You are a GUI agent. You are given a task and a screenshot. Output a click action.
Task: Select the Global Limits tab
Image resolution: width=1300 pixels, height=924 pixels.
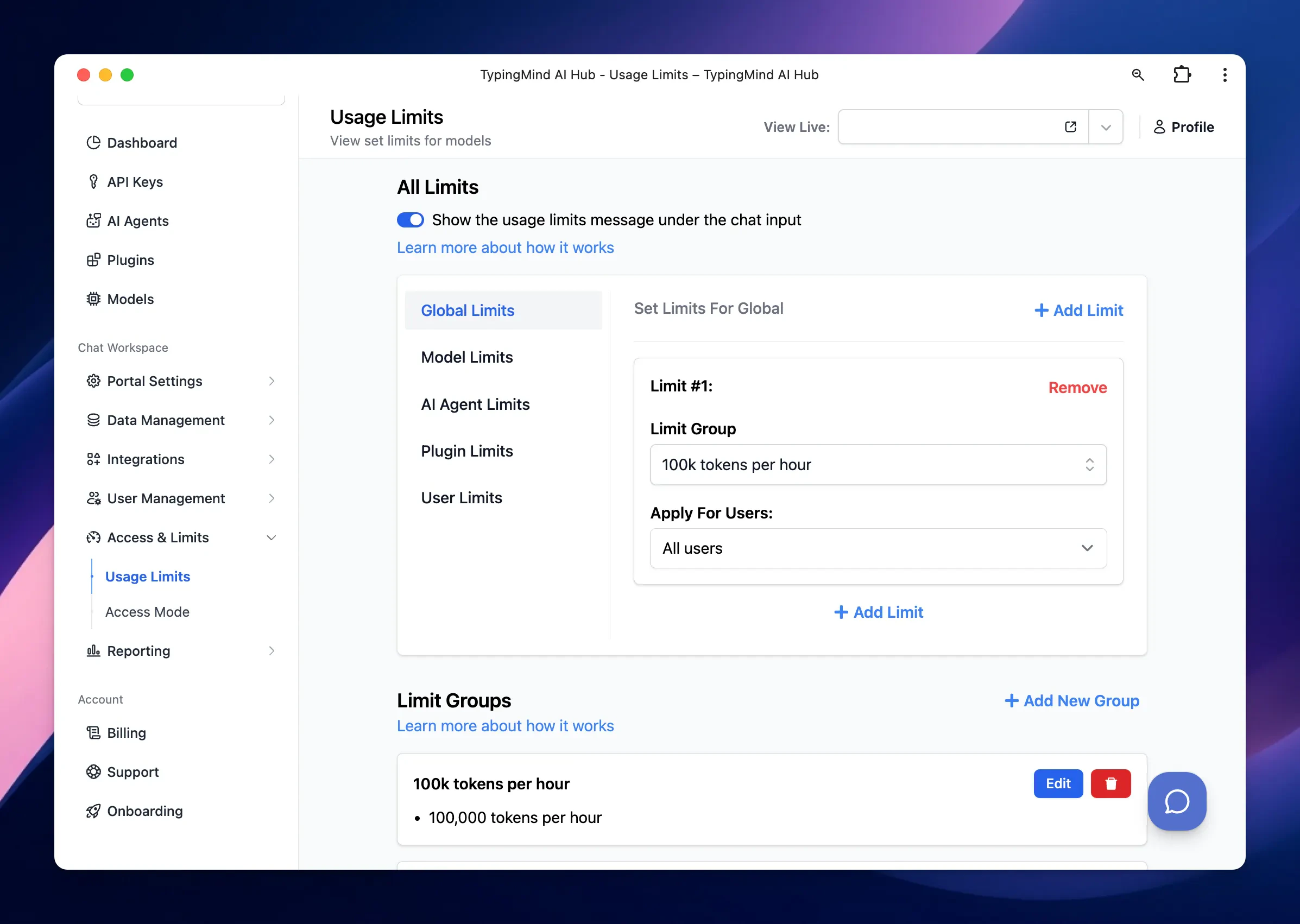[x=503, y=311]
